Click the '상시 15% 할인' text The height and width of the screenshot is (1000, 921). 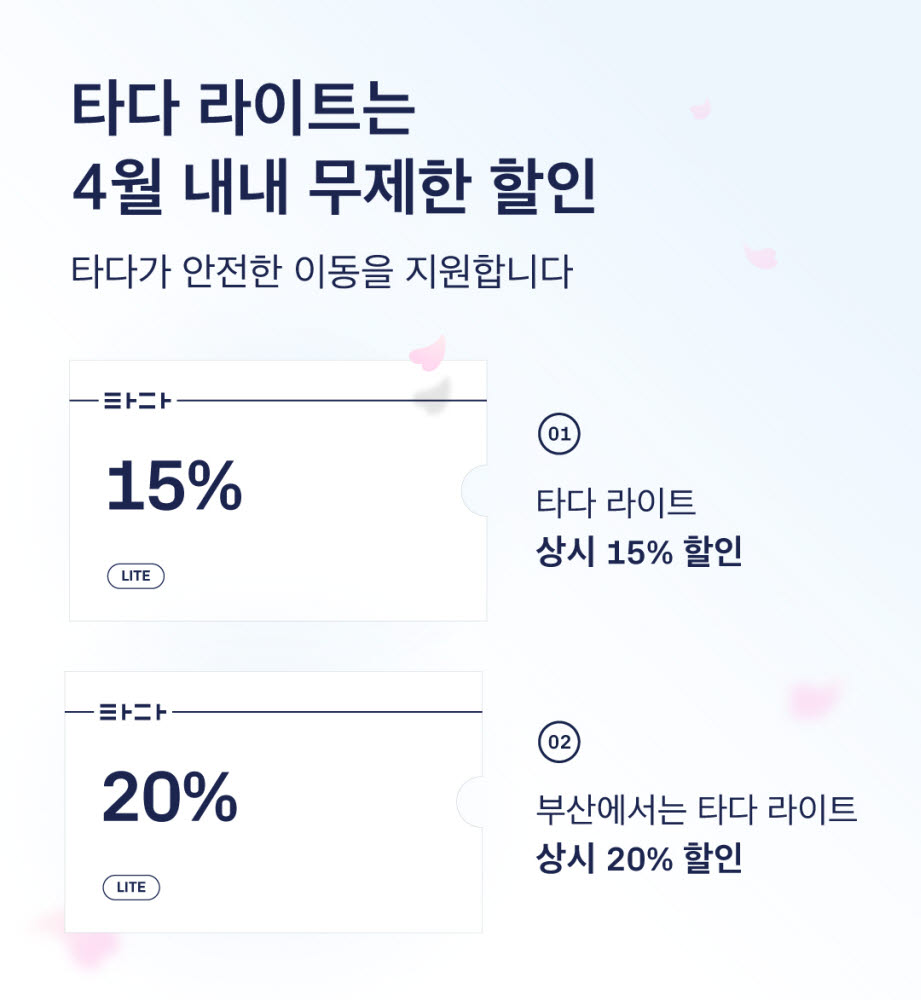[x=639, y=551]
